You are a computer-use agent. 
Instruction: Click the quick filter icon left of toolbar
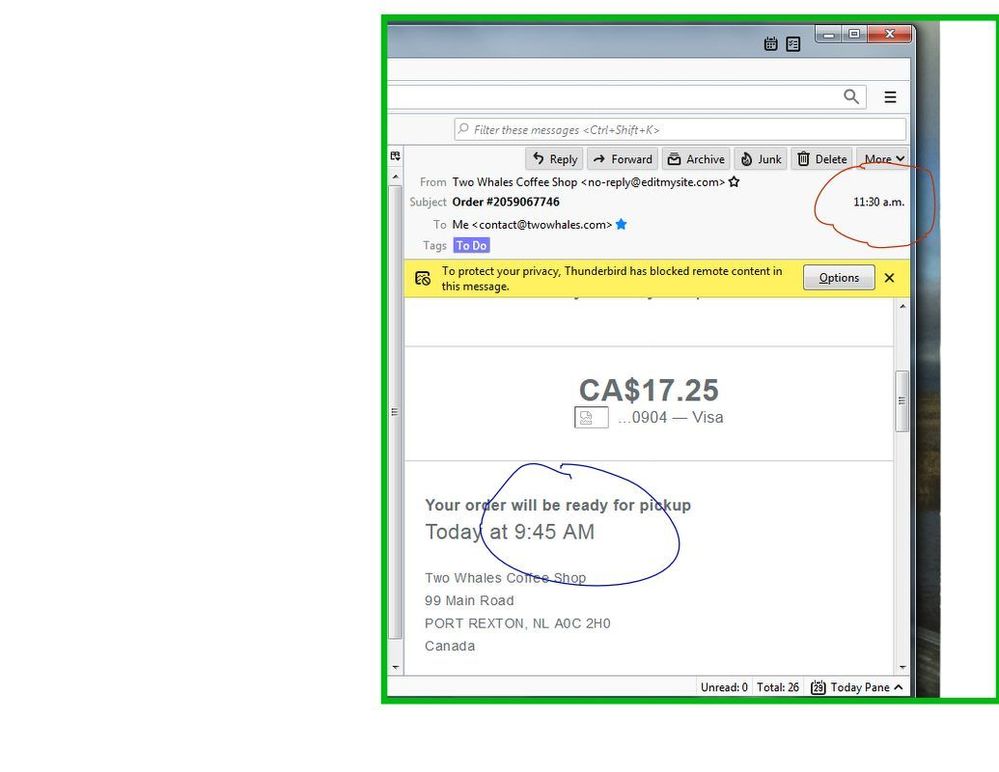click(x=395, y=157)
